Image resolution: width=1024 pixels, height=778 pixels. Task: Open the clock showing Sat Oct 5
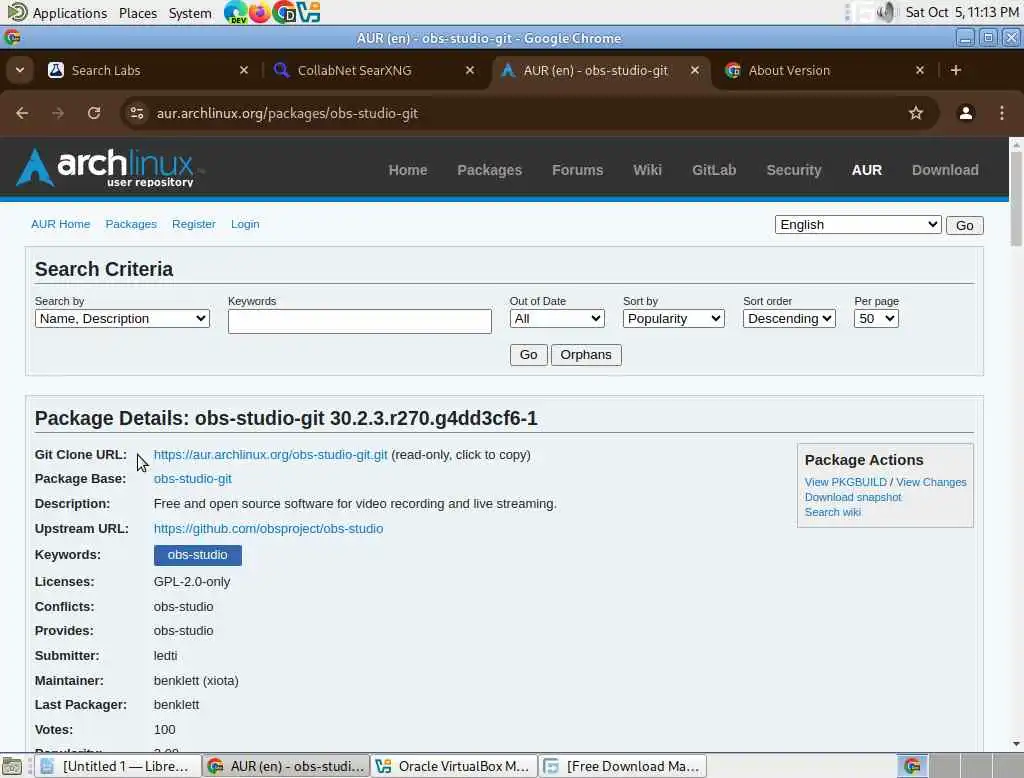[962, 12]
